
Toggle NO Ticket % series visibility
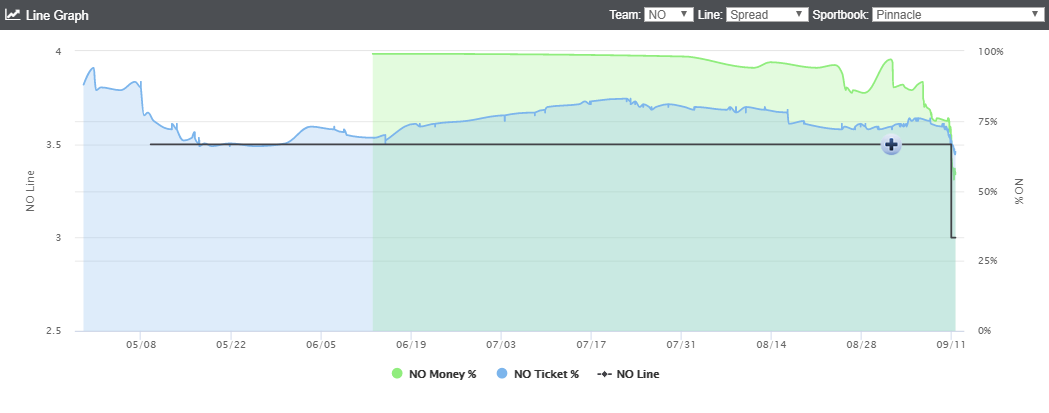[538, 374]
